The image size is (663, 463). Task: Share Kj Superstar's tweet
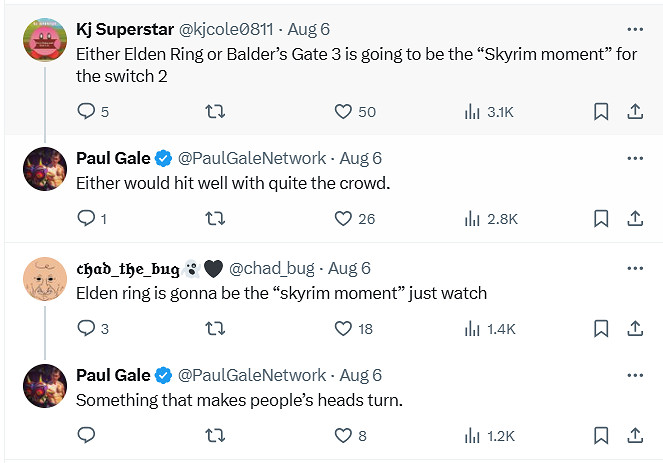coord(634,111)
